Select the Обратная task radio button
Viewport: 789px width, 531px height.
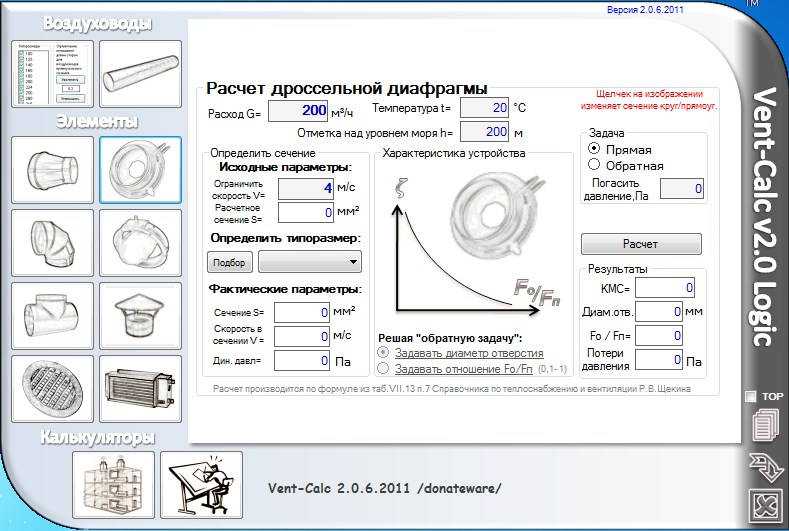[594, 165]
